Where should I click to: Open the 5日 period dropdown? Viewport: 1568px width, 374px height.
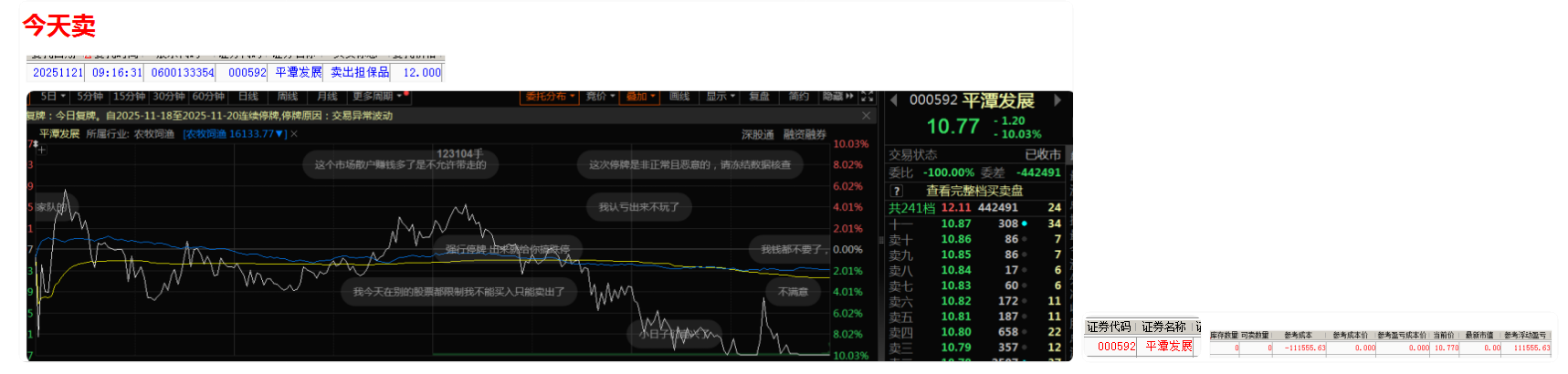[52, 97]
